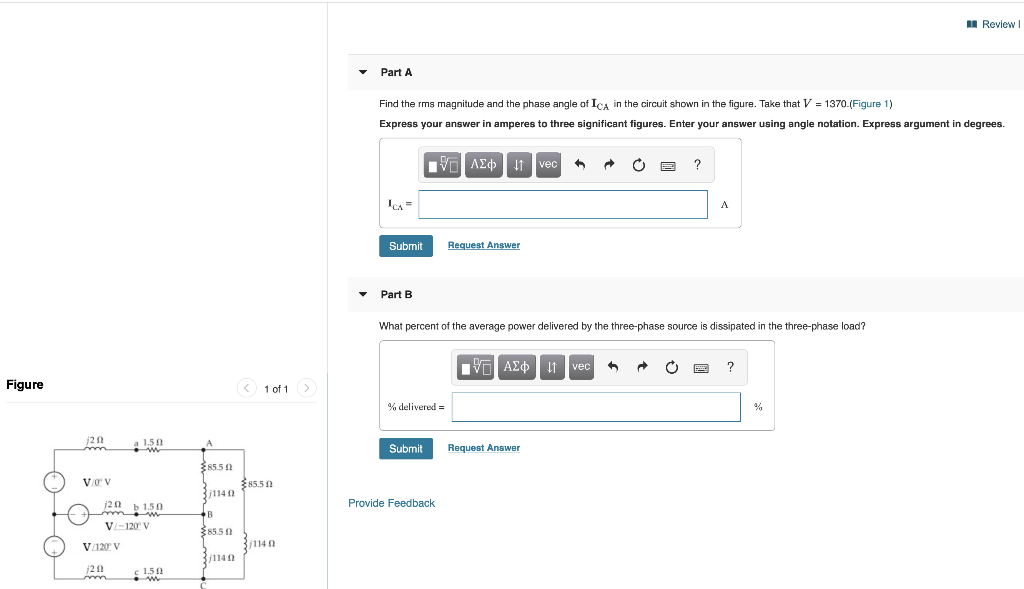Click the vec button in Part B toolbar

(x=581, y=367)
